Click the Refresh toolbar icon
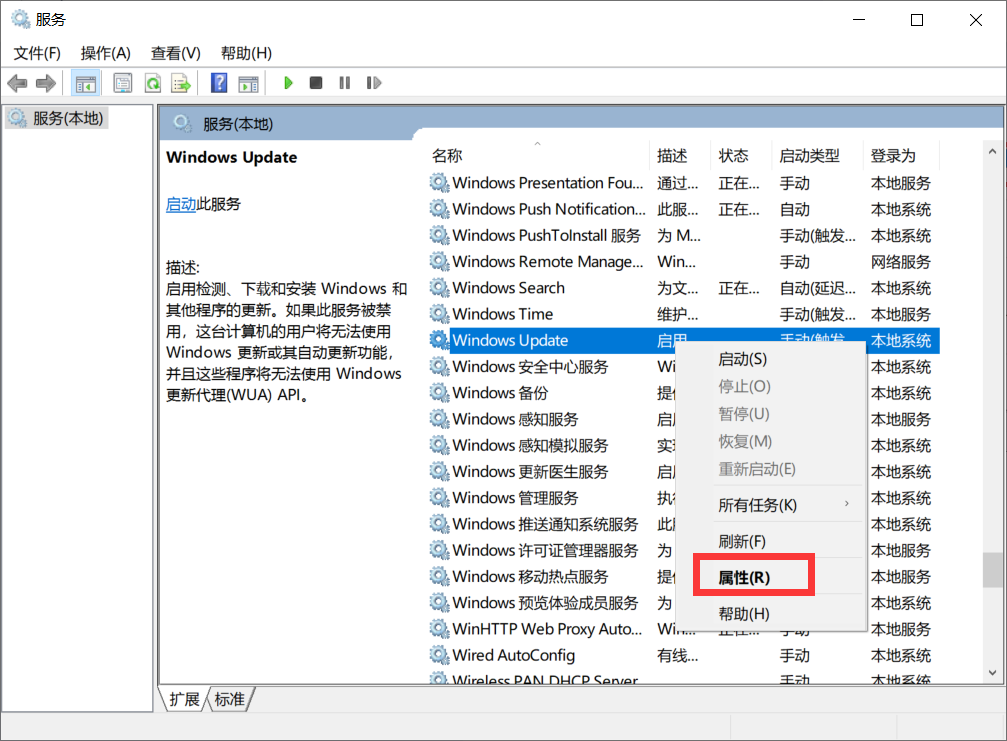1007x741 pixels. pyautogui.click(x=153, y=83)
